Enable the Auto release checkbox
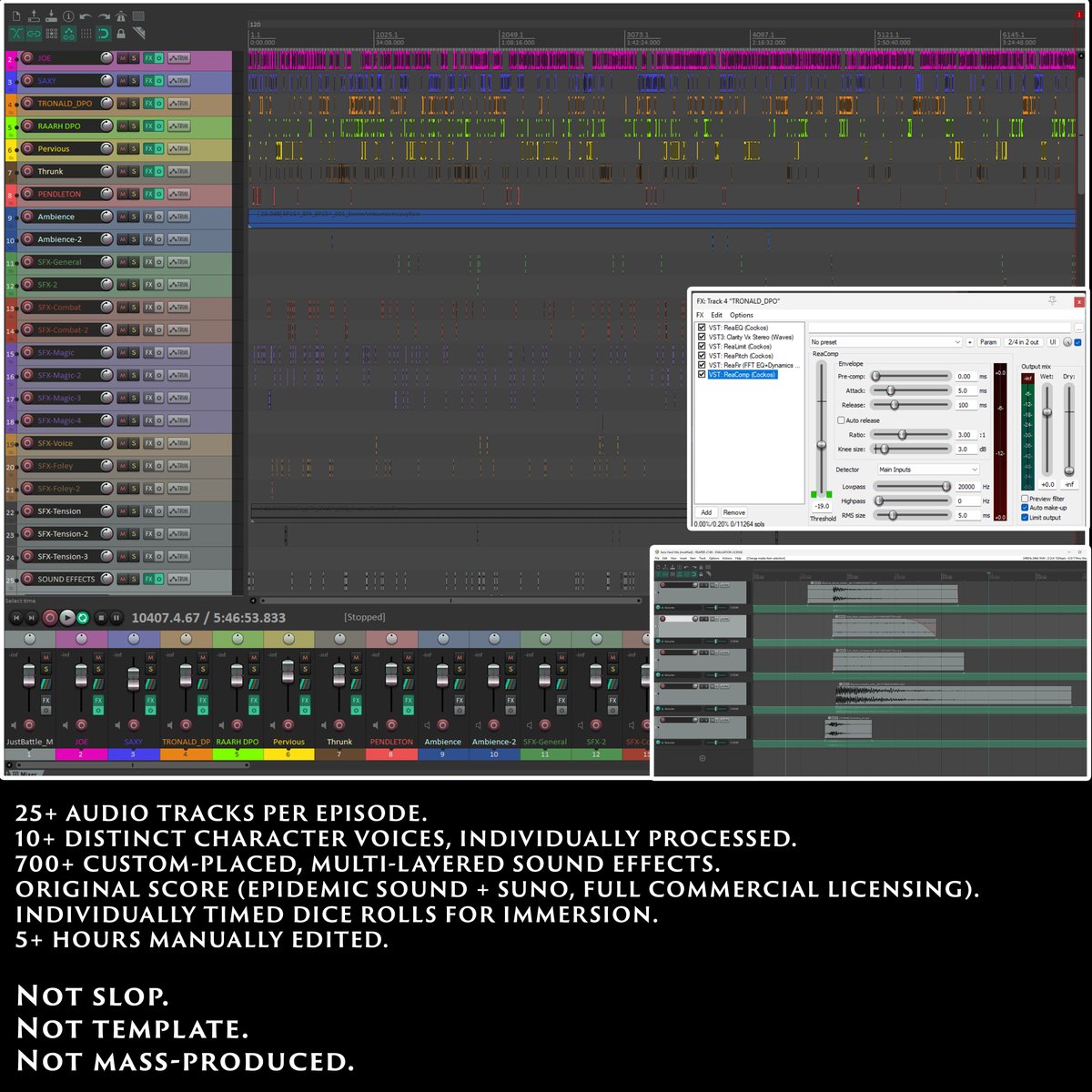 [x=841, y=420]
